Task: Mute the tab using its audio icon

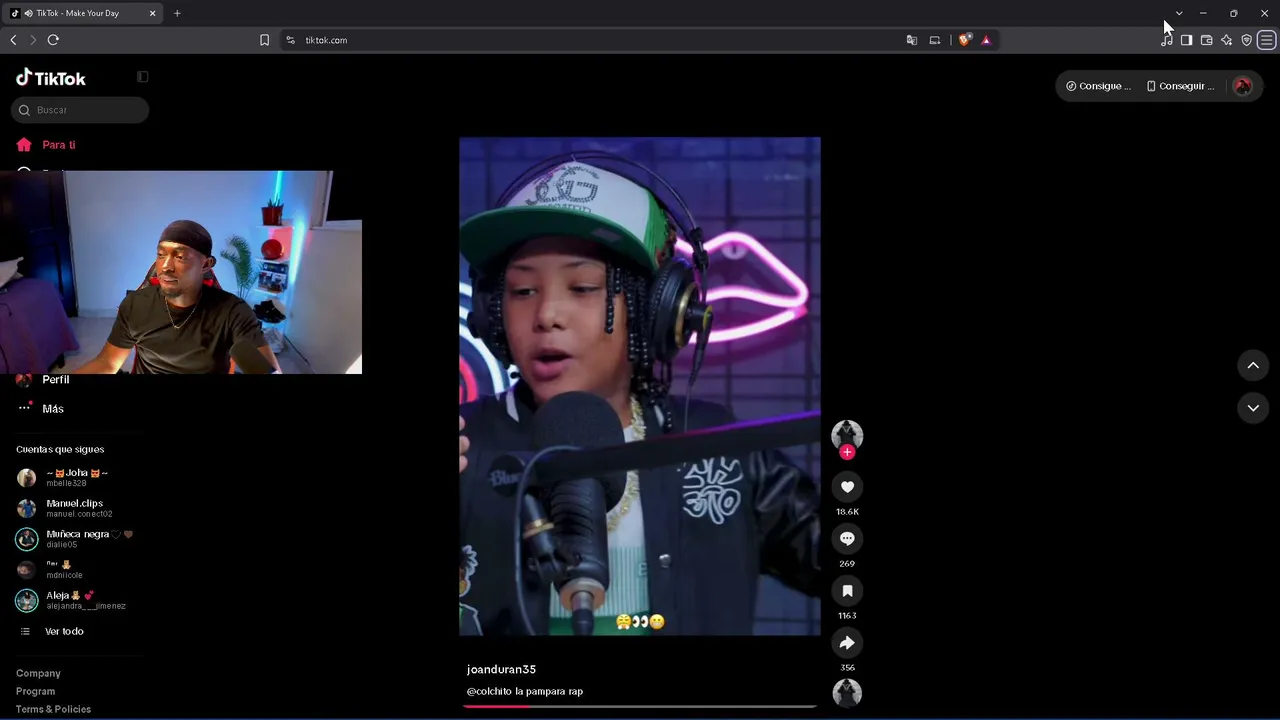Action: [27, 13]
